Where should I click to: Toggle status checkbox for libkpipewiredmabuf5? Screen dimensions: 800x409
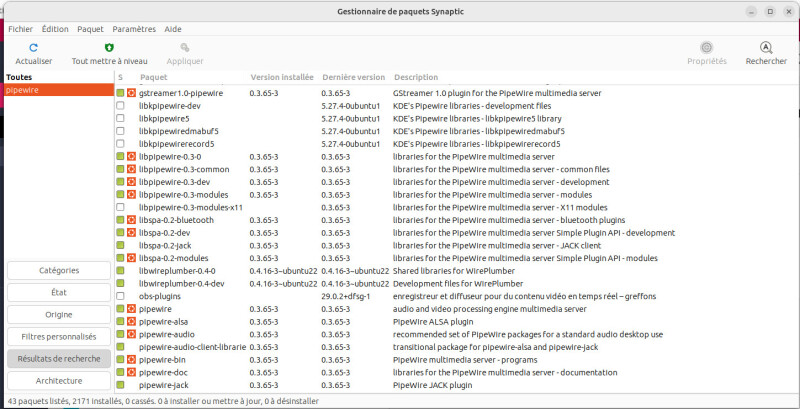point(120,132)
